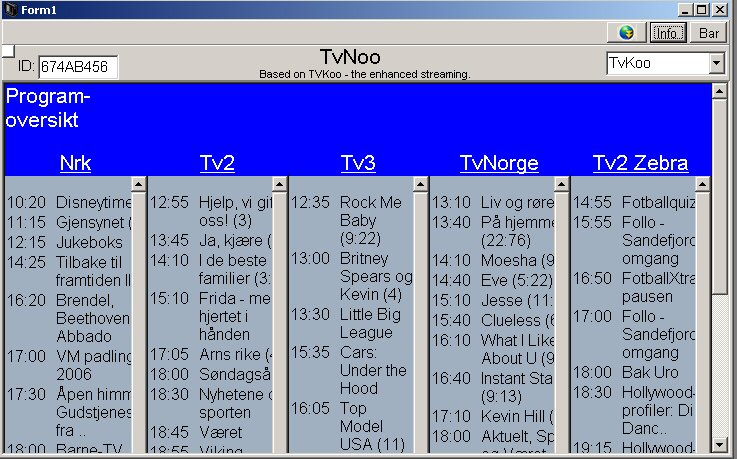Image resolution: width=737 pixels, height=459 pixels.
Task: Select the 16:50 FotballXtra pausen entry
Action: (x=634, y=288)
